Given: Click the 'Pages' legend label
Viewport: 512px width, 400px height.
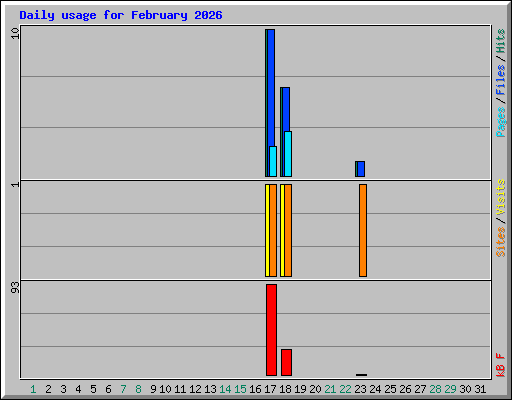Looking at the screenshot, I should (501, 122).
